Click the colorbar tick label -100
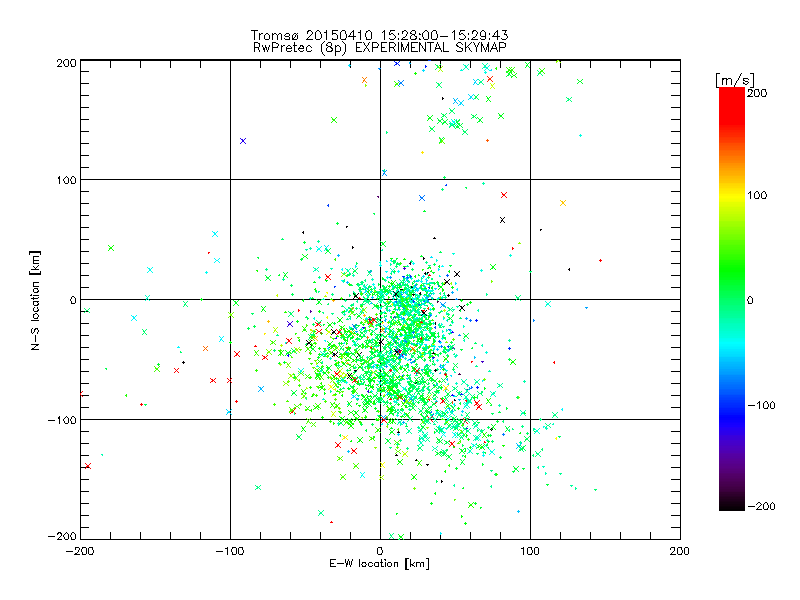Screen dimensions: 800x600 coord(761,405)
